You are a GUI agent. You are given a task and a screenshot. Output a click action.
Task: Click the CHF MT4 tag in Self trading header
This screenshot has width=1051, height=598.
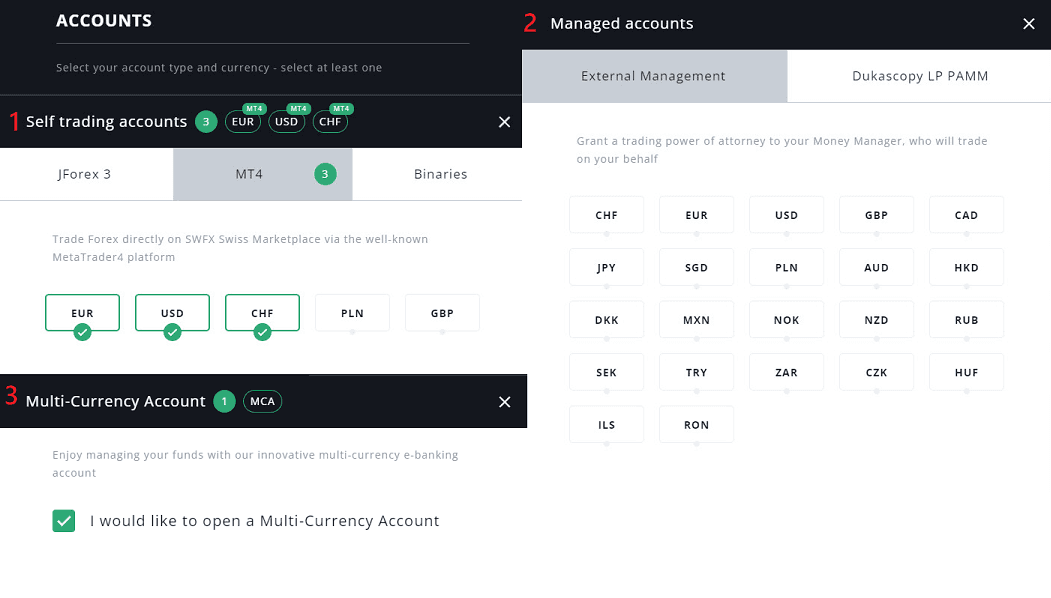[330, 121]
